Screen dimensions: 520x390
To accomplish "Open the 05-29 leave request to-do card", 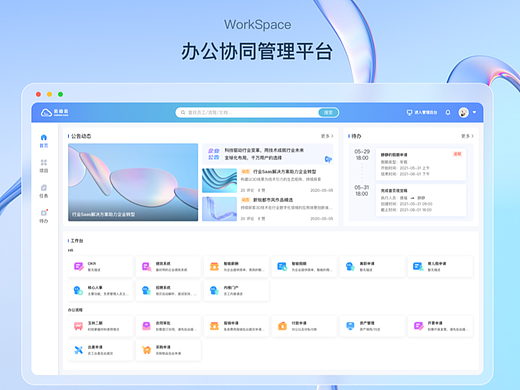I will point(421,164).
